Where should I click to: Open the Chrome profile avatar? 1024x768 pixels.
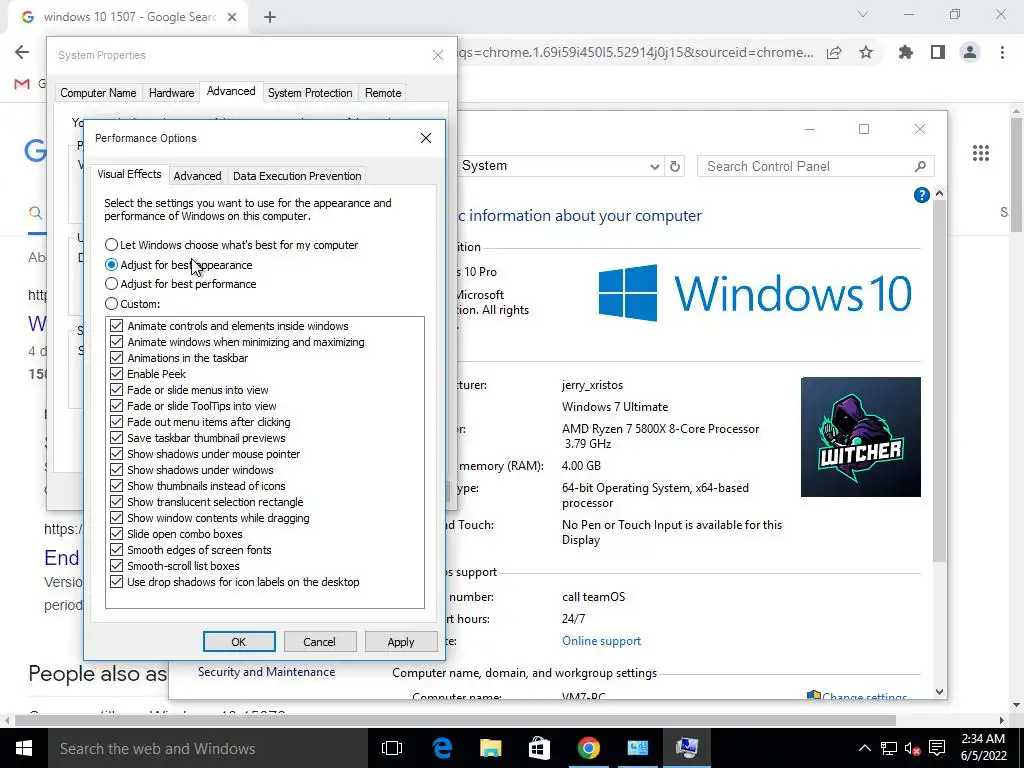tap(970, 52)
